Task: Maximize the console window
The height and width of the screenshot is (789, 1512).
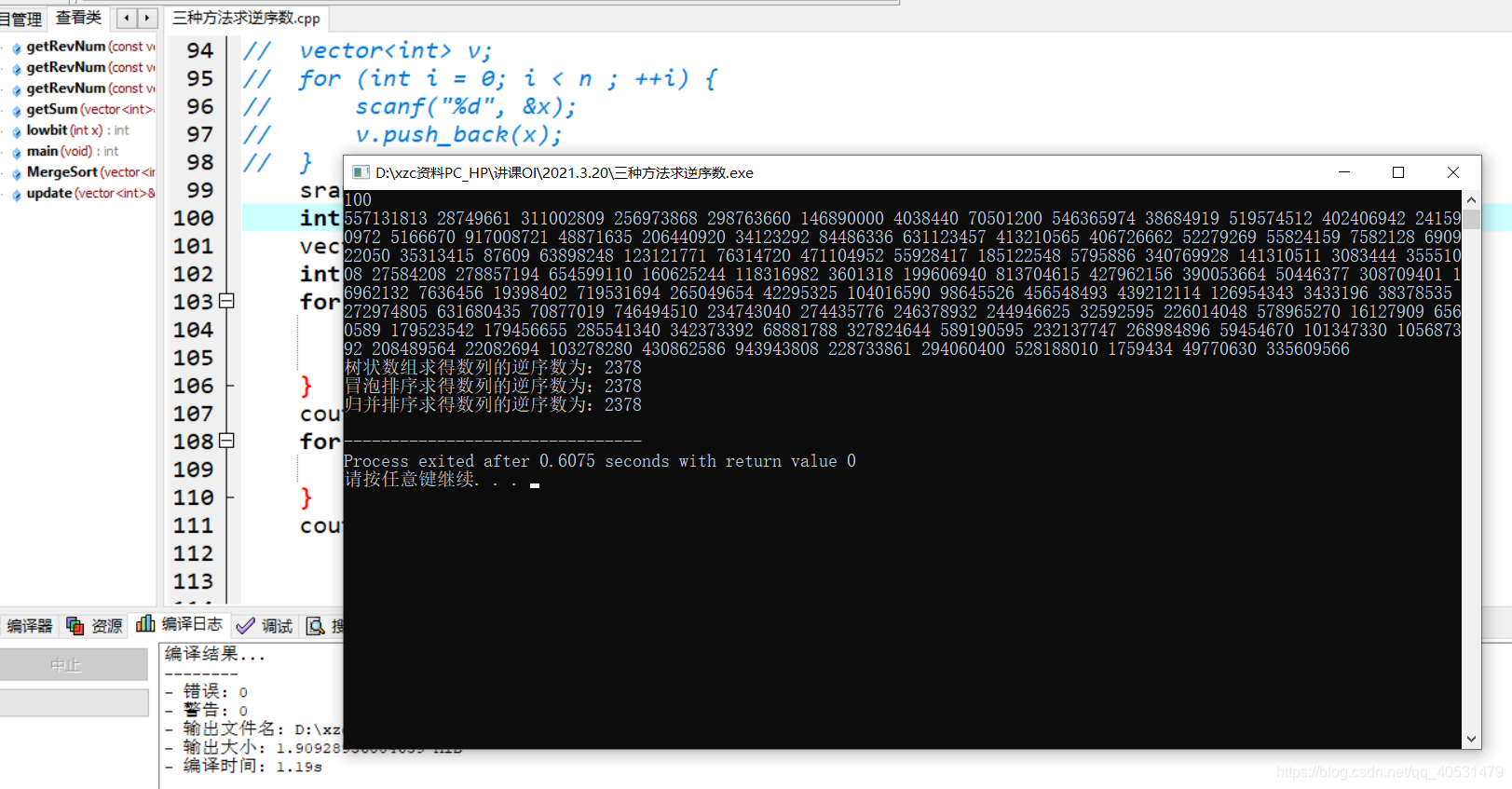Action: click(x=1398, y=172)
